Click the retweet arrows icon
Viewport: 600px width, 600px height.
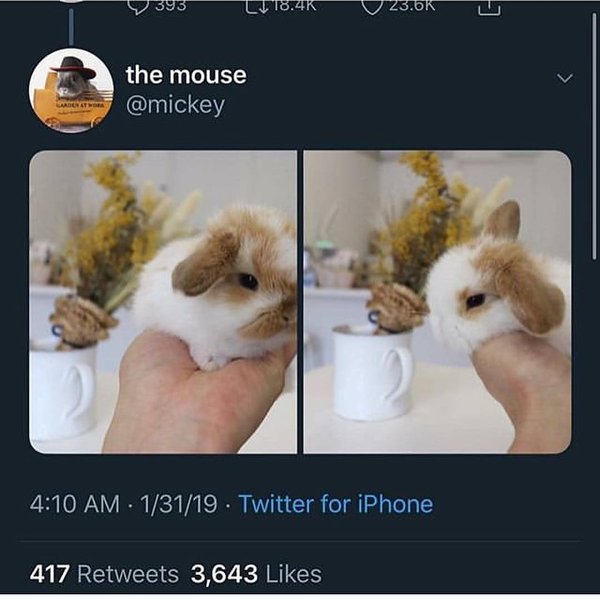(258, 5)
